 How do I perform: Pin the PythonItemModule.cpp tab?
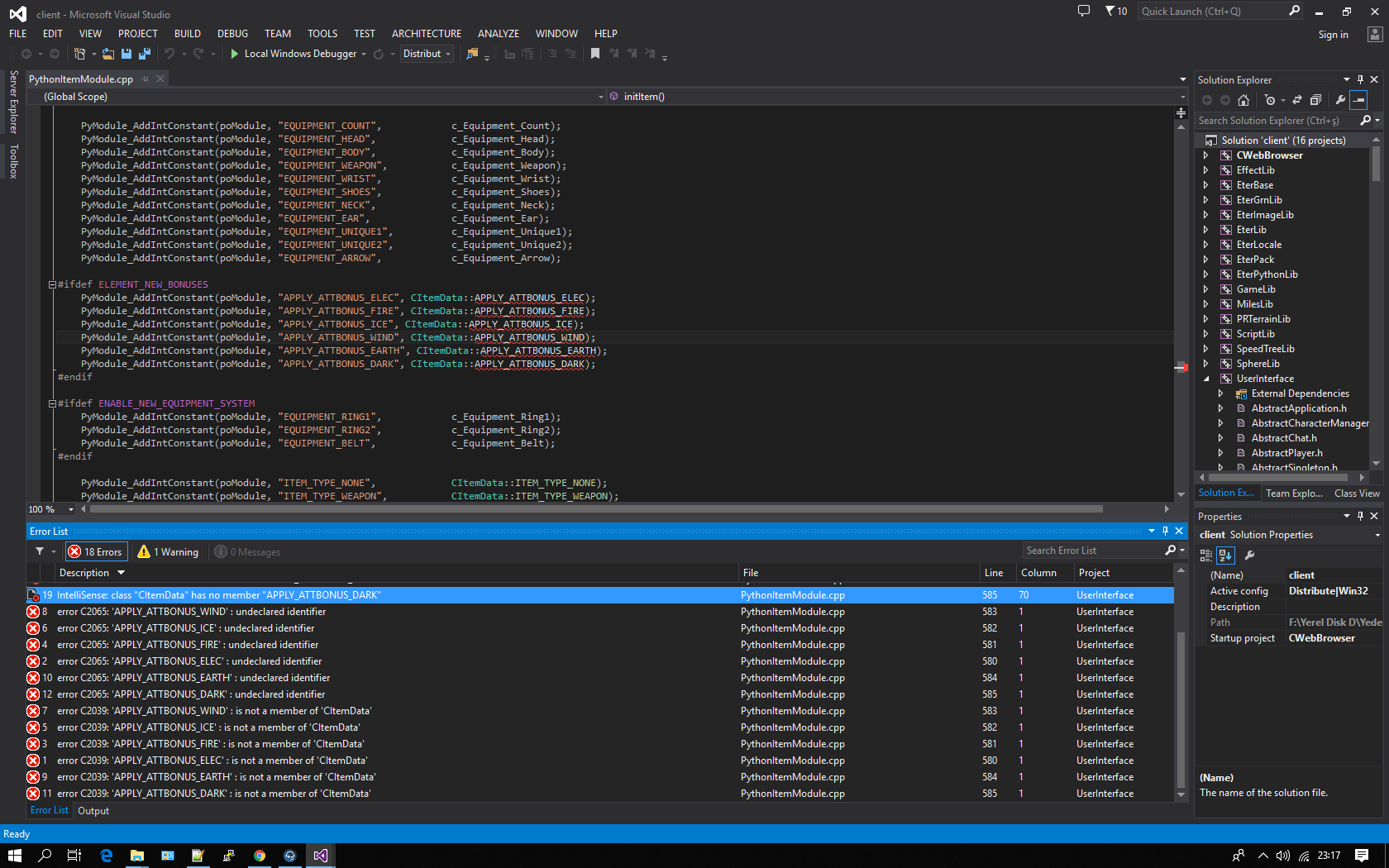click(146, 79)
